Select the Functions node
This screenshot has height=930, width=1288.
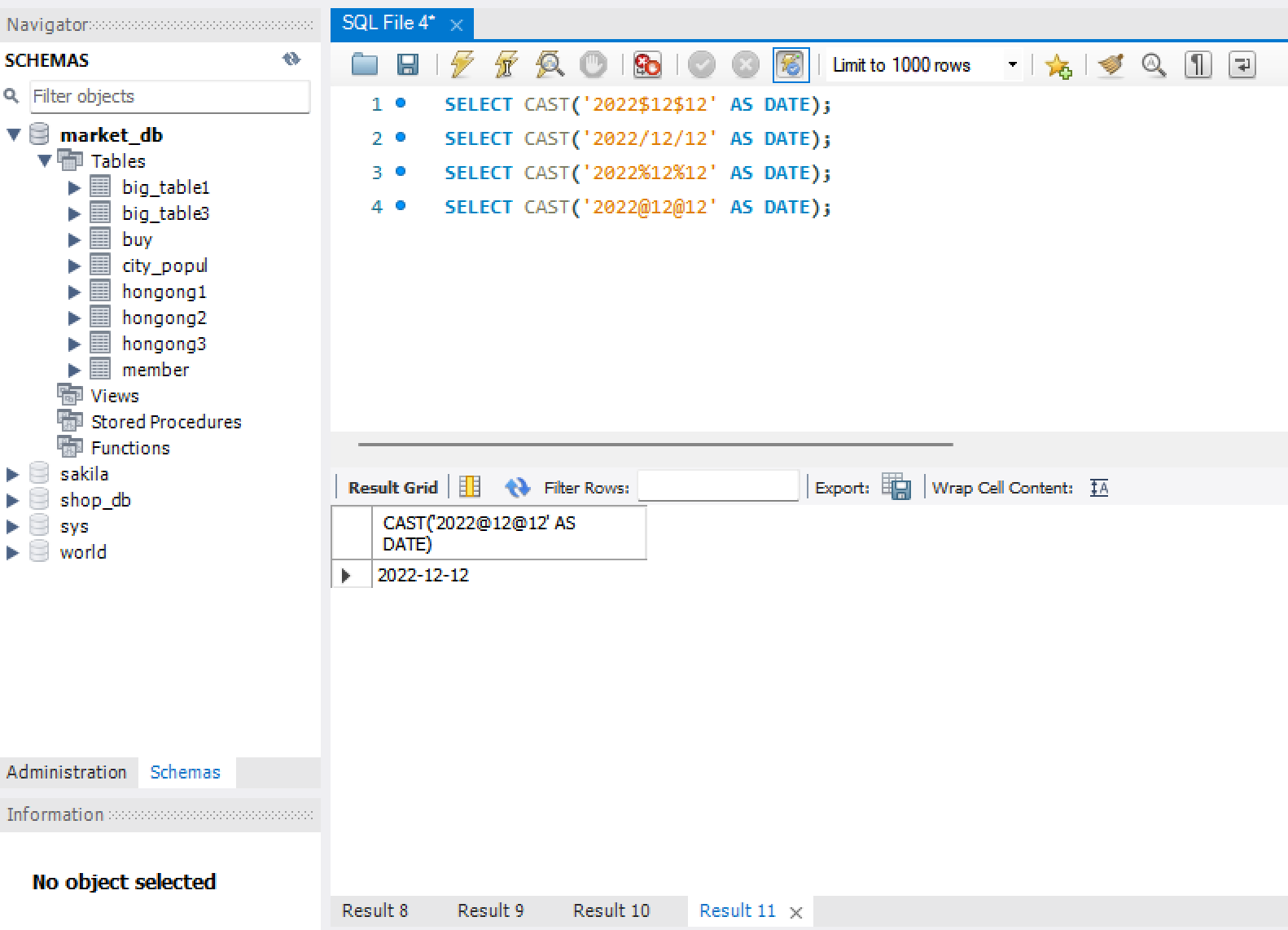[130, 448]
